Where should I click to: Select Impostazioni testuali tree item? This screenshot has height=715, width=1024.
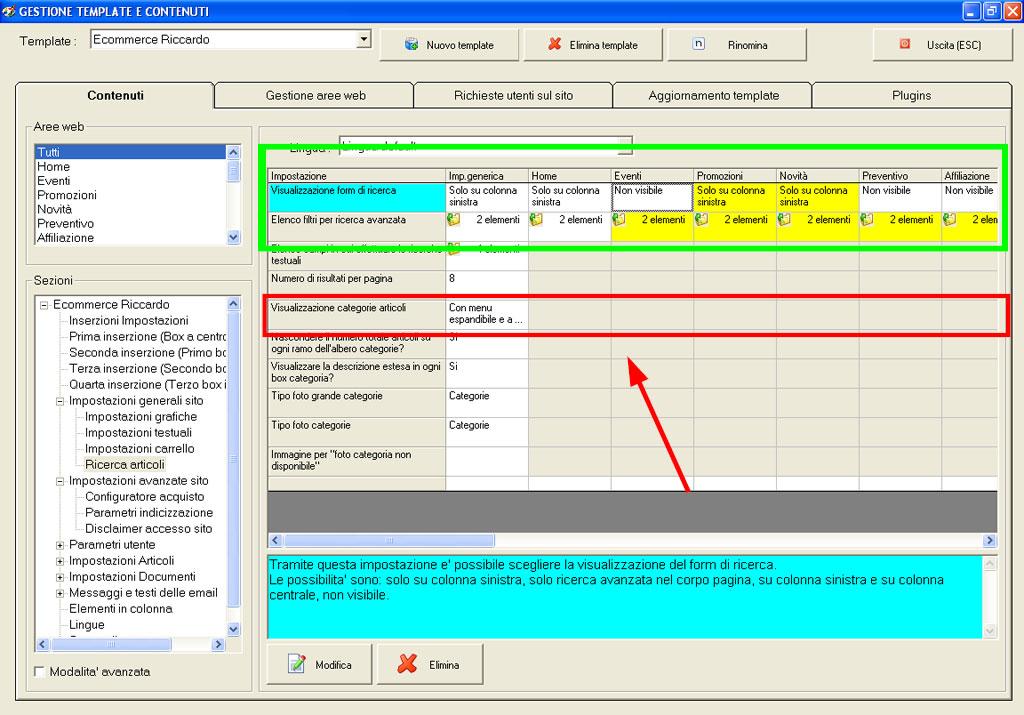click(x=138, y=433)
